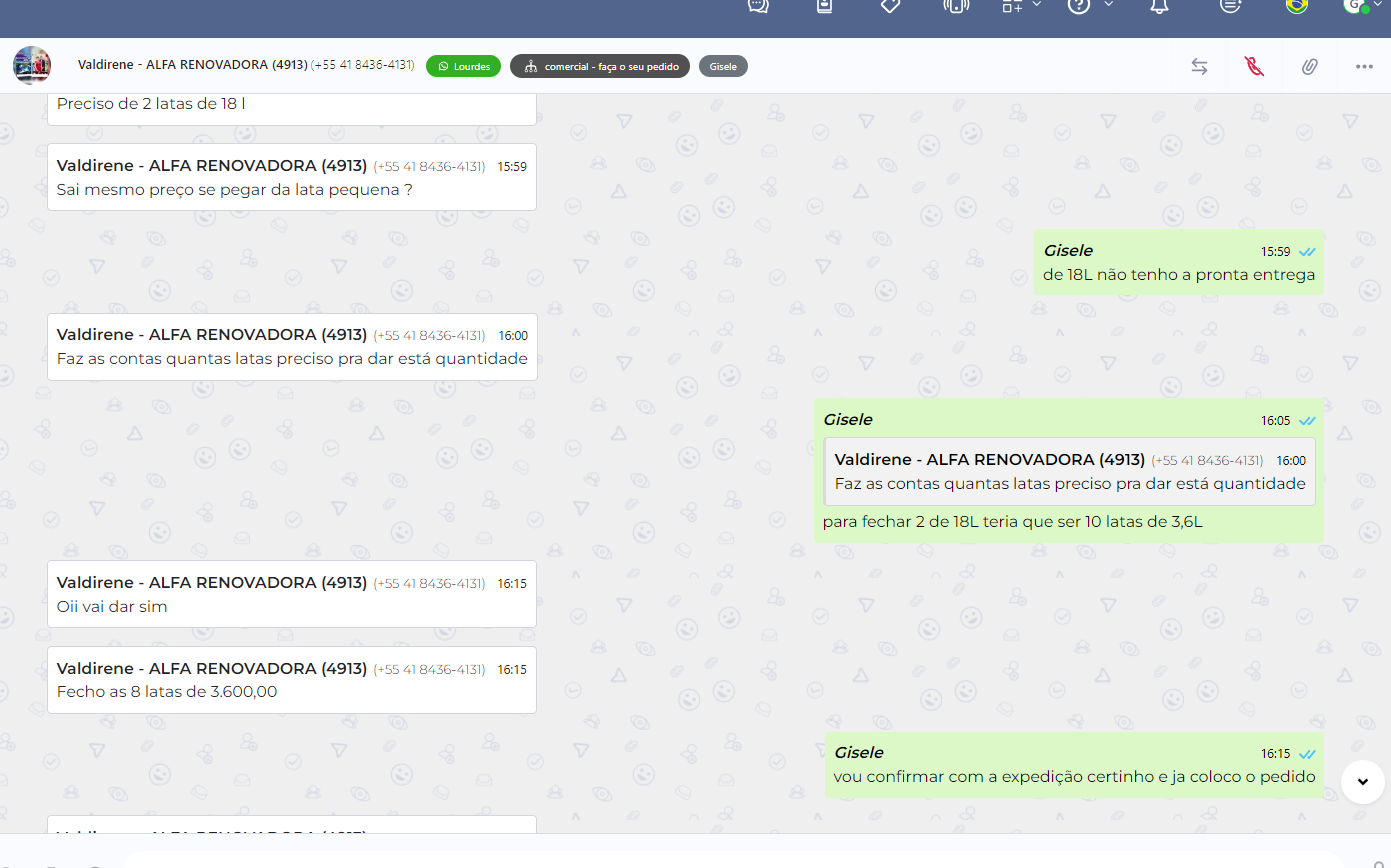Click the scroll-to-bottom arrow button
The height and width of the screenshot is (868, 1391).
[1362, 781]
